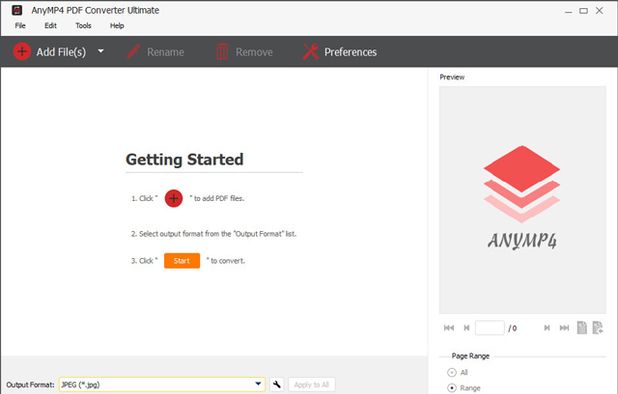The image size is (618, 394).
Task: Click the red Add File(s) plus icon
Action: tap(22, 52)
